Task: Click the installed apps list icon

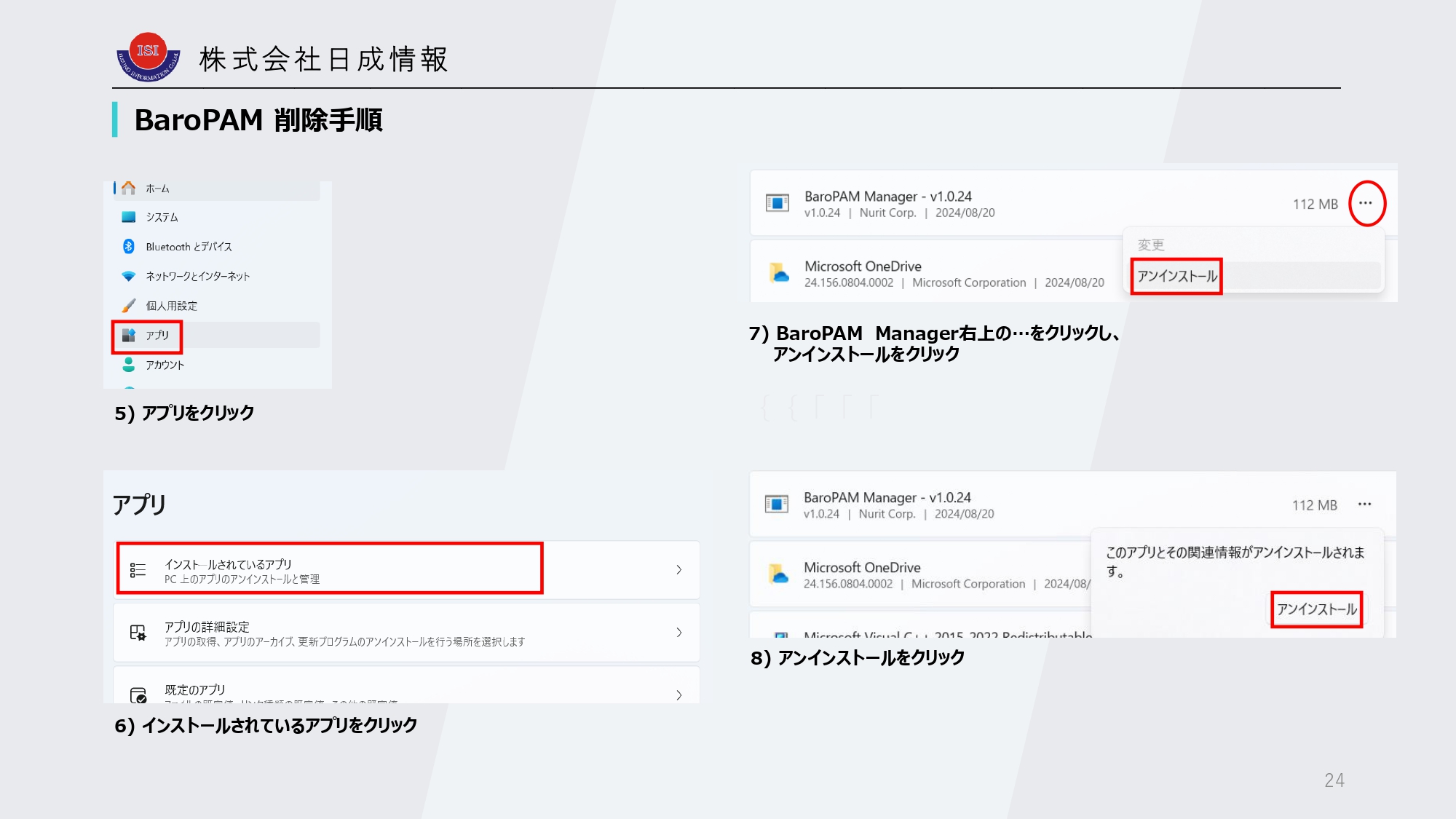Action: point(138,570)
